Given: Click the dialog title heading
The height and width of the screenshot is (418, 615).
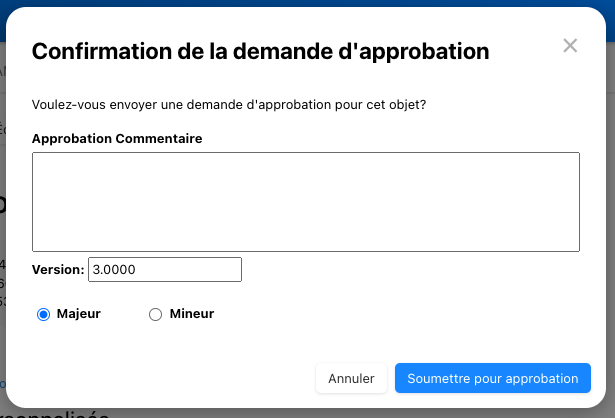Looking at the screenshot, I should 261,51.
